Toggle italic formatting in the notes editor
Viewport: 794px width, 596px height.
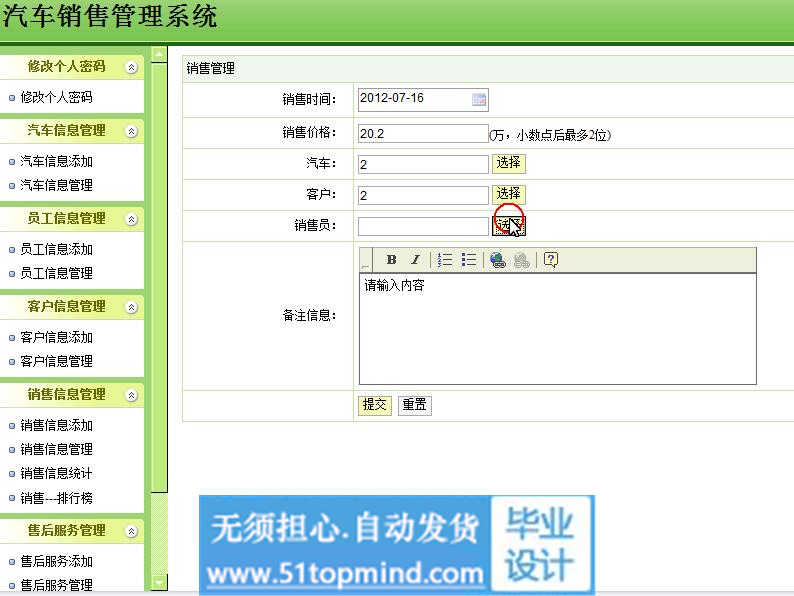(416, 260)
